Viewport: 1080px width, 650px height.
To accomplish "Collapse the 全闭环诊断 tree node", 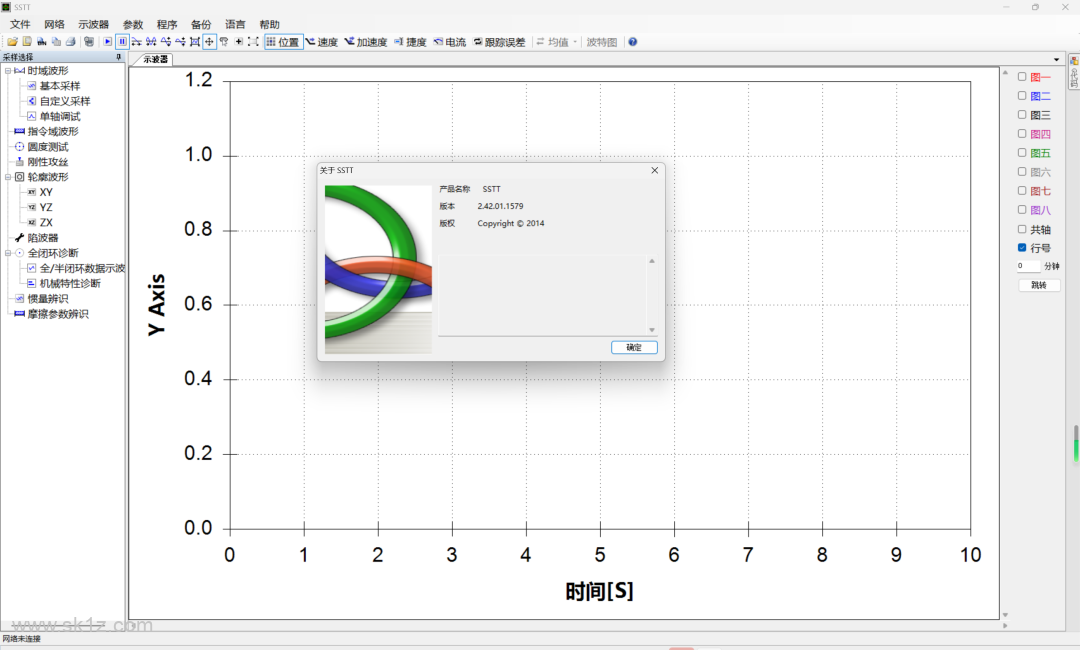I will pyautogui.click(x=8, y=253).
